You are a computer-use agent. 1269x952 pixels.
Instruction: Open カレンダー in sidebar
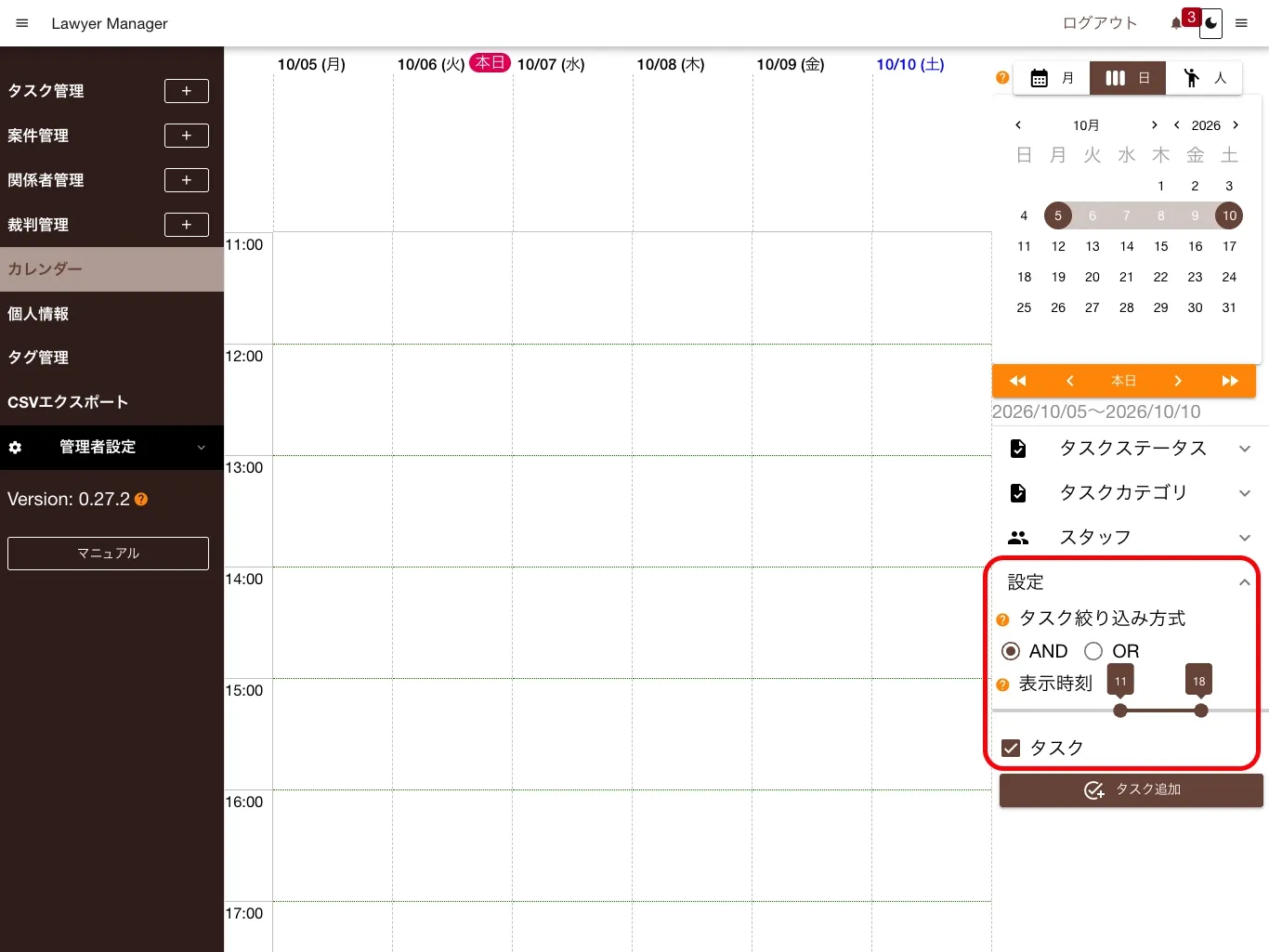[x=111, y=269]
